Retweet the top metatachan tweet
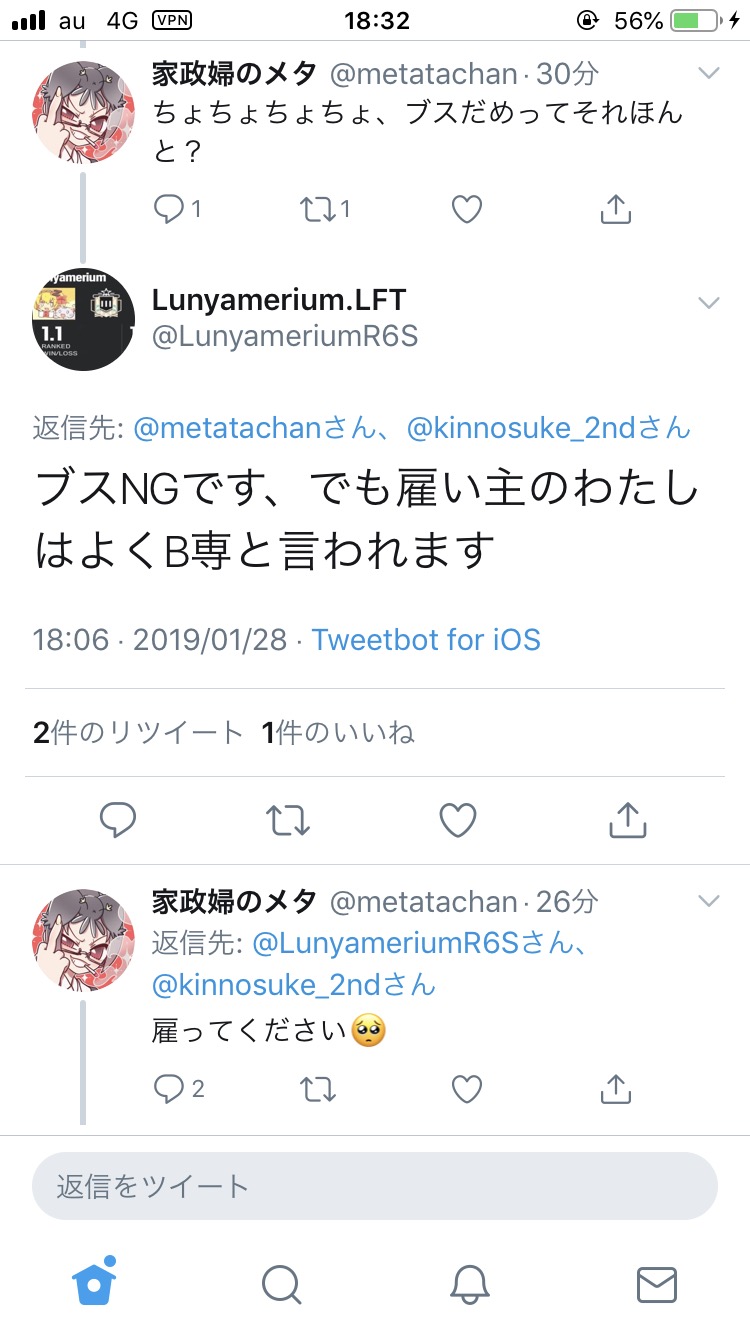750x1334 pixels. pyautogui.click(x=319, y=209)
